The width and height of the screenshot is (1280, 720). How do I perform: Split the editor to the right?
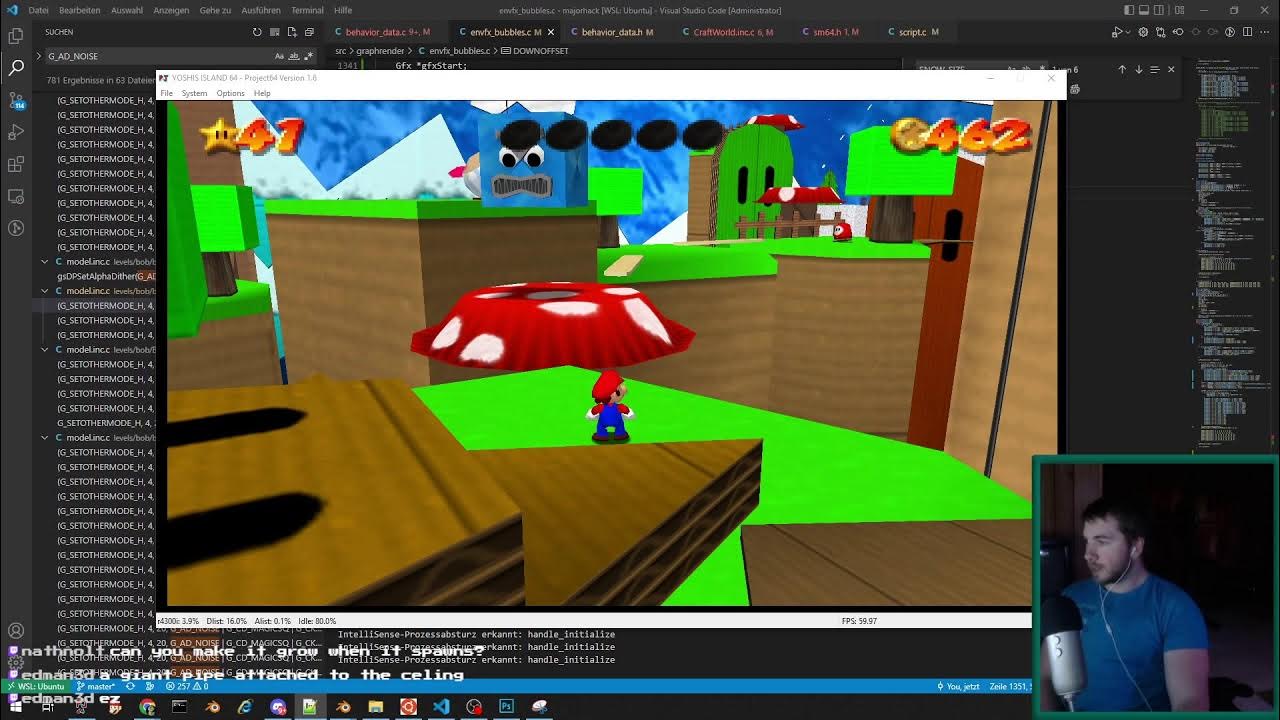1247,32
